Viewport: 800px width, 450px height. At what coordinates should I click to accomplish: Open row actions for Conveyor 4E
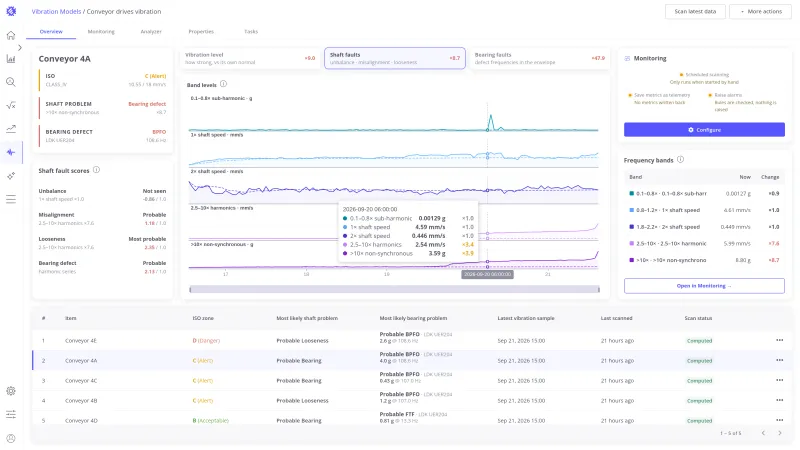(779, 340)
